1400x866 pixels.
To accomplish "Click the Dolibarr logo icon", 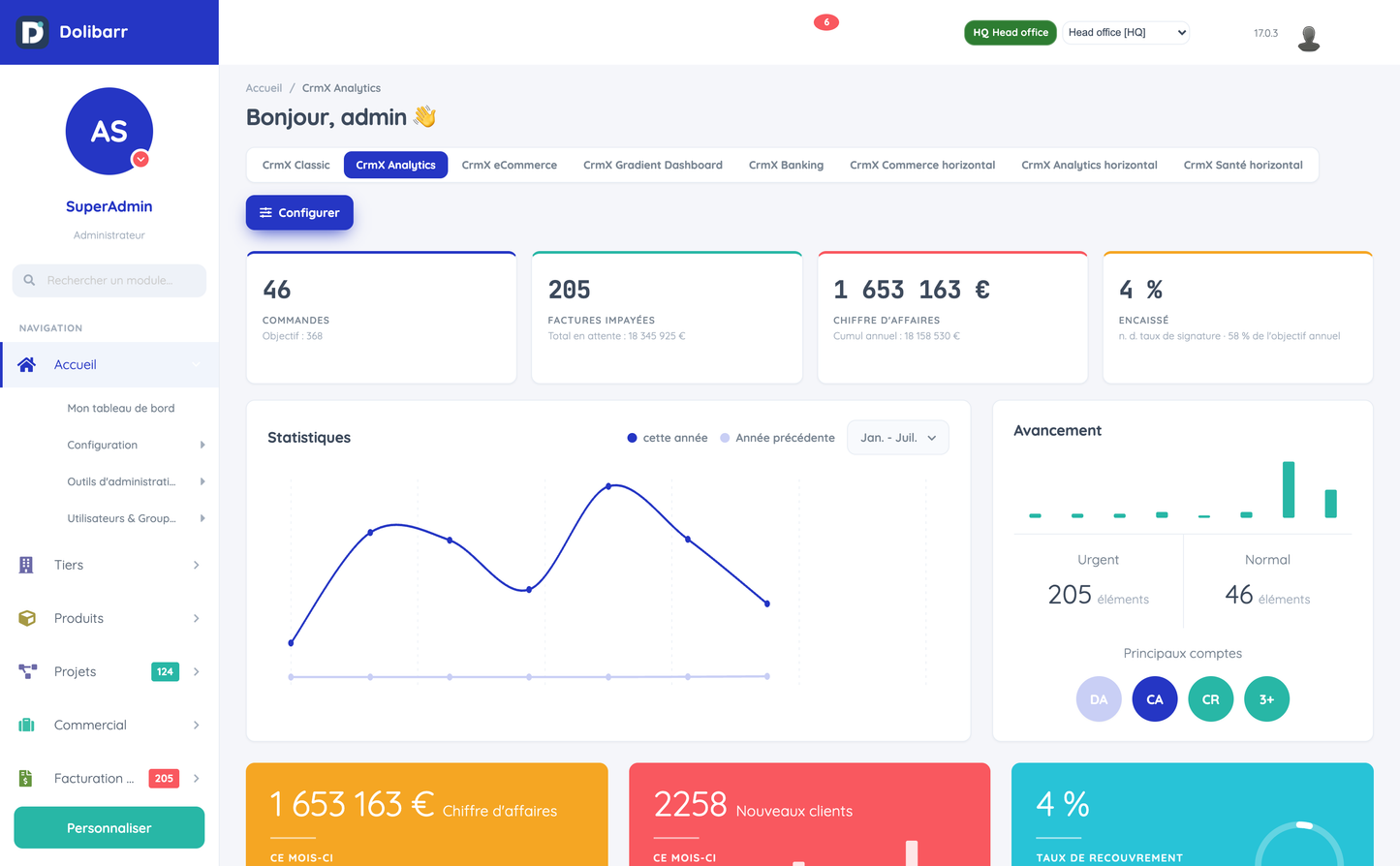I will click(x=32, y=32).
